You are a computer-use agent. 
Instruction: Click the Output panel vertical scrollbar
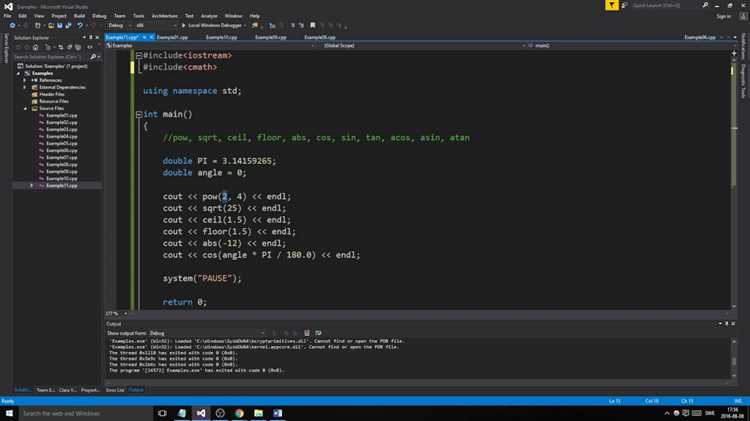tap(734, 358)
